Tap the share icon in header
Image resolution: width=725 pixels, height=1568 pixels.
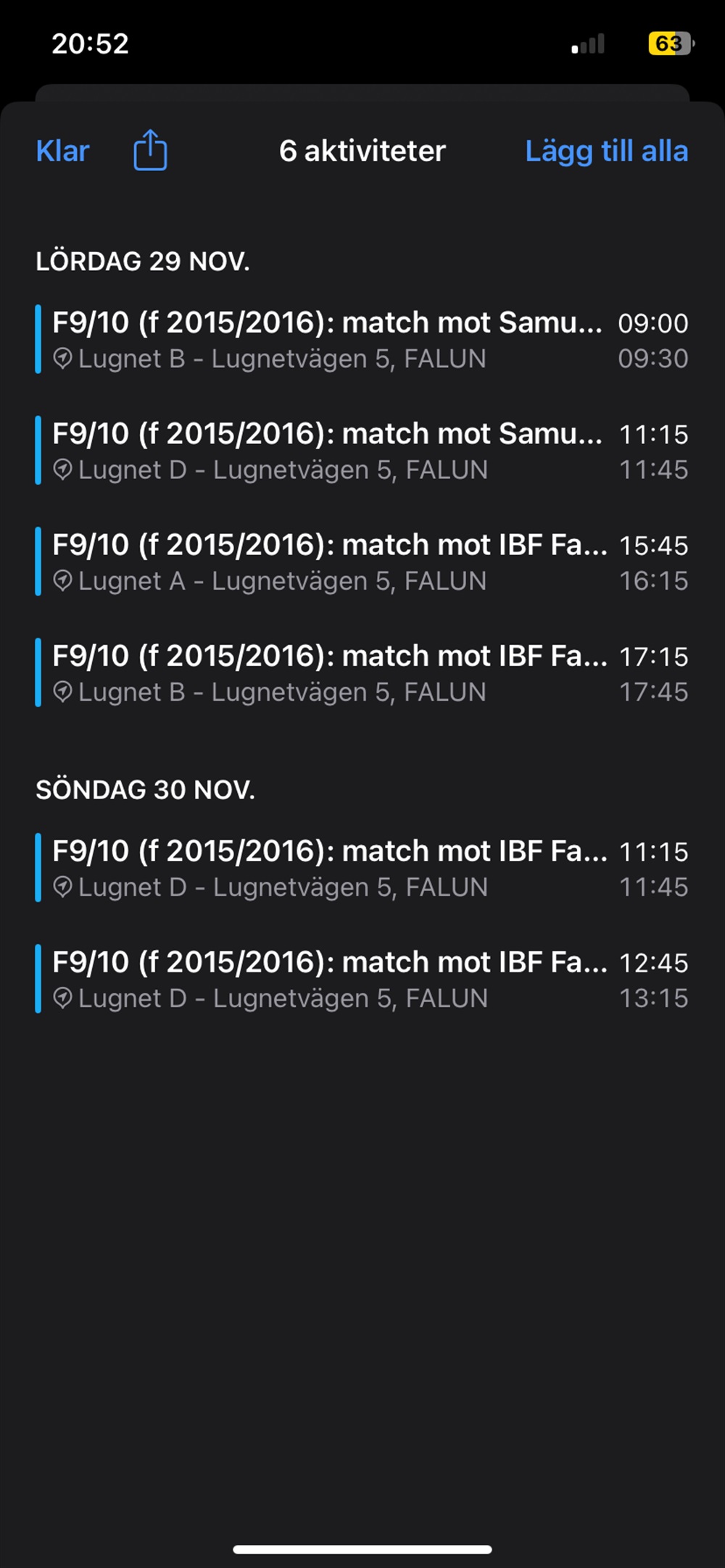[x=150, y=151]
